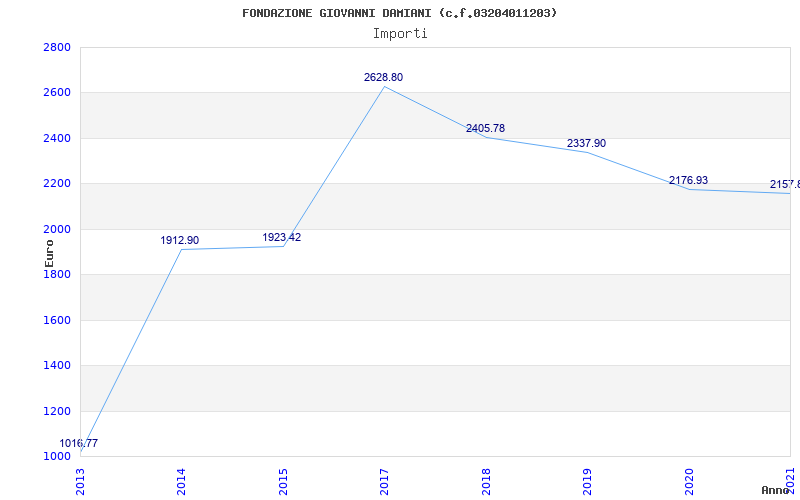Click the y-axis tick 1400
The image size is (800, 500).
coord(57,366)
